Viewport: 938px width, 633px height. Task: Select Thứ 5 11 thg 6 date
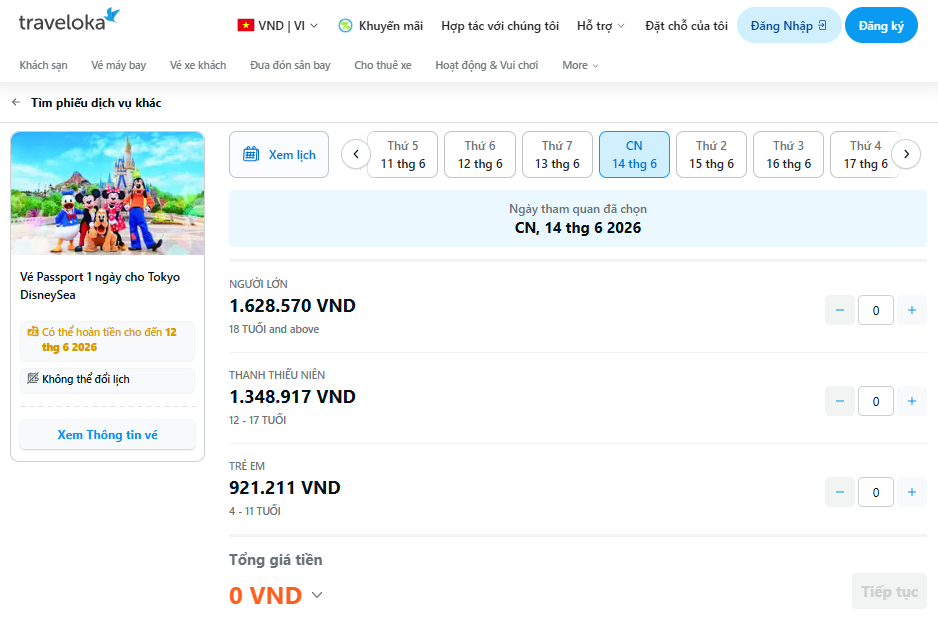[403, 154]
